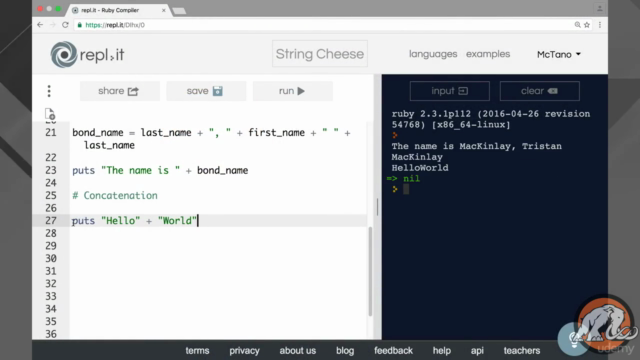Save the current repl

tap(206, 91)
